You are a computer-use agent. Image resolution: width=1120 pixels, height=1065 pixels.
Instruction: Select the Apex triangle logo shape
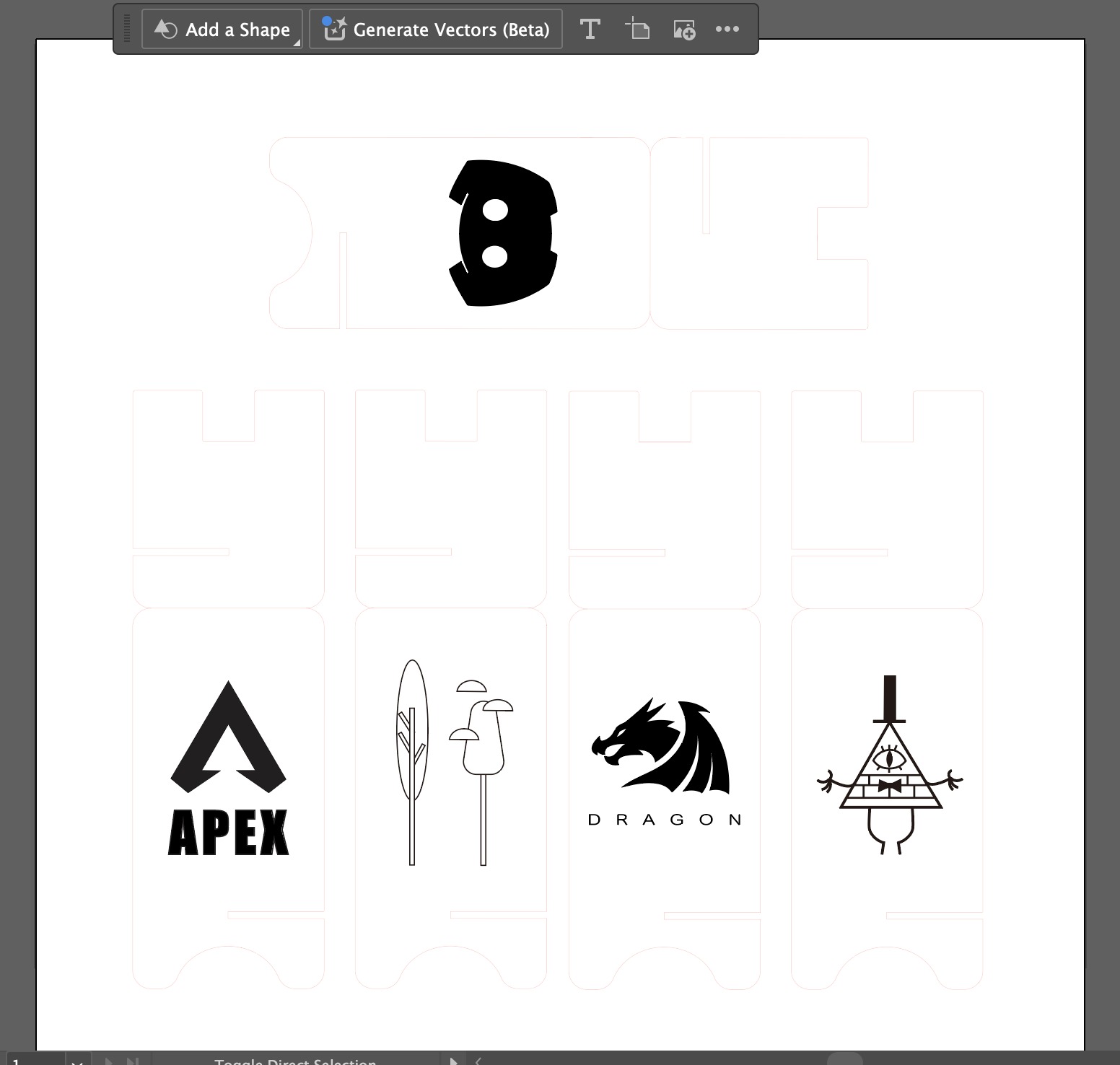click(228, 736)
